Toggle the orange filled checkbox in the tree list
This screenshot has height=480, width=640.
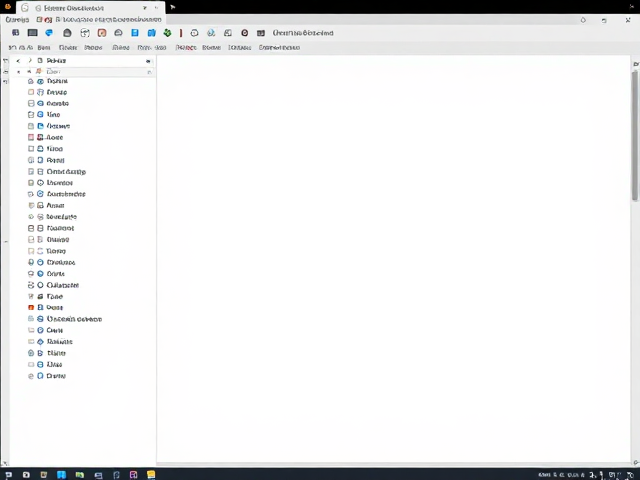[x=31, y=307]
